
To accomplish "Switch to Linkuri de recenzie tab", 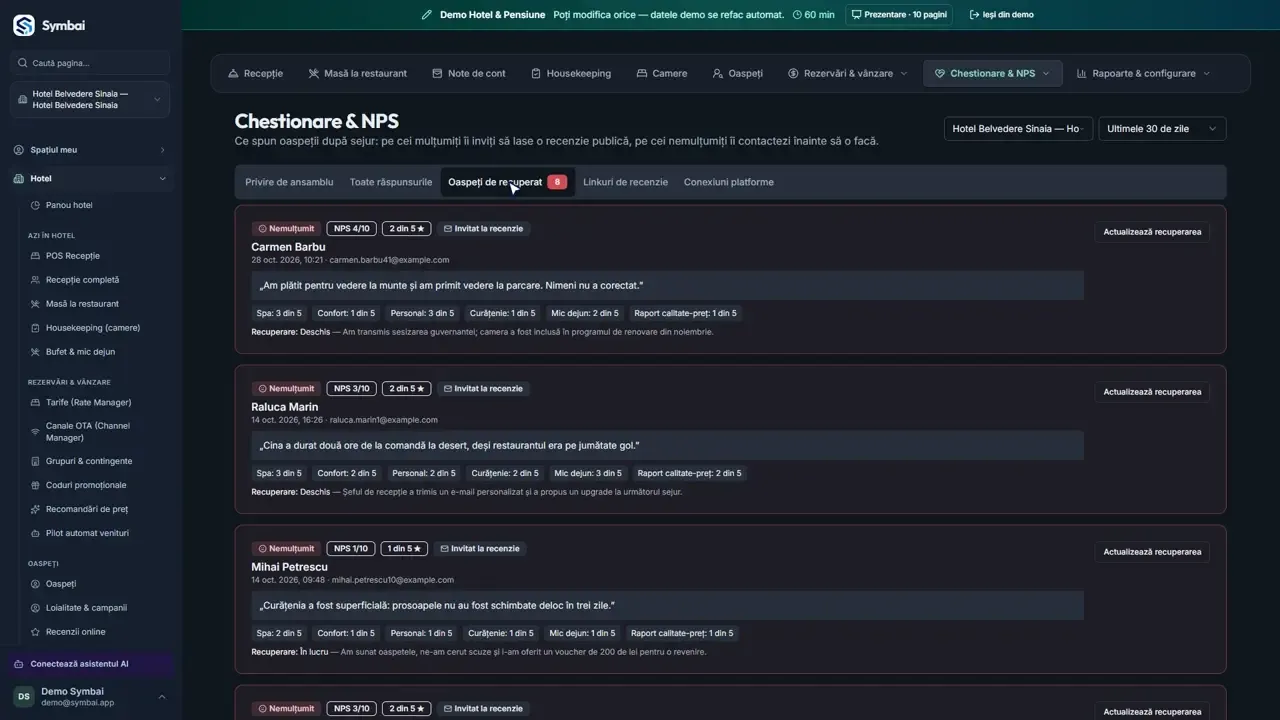I will [625, 182].
